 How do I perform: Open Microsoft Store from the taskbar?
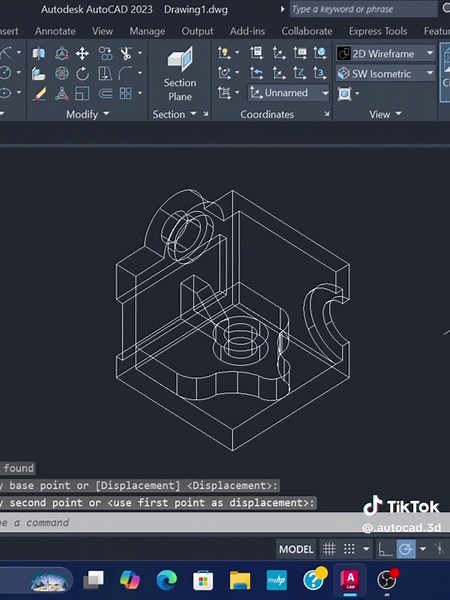pyautogui.click(x=203, y=580)
